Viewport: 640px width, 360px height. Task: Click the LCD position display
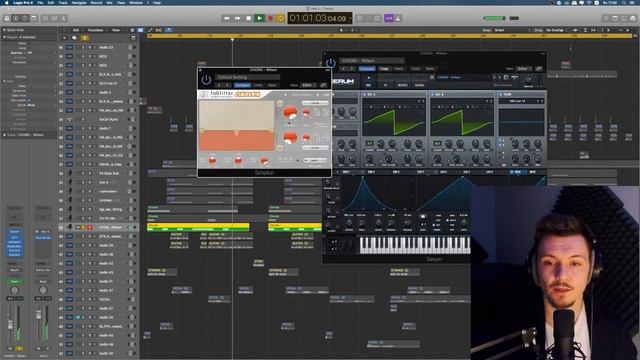(x=320, y=18)
